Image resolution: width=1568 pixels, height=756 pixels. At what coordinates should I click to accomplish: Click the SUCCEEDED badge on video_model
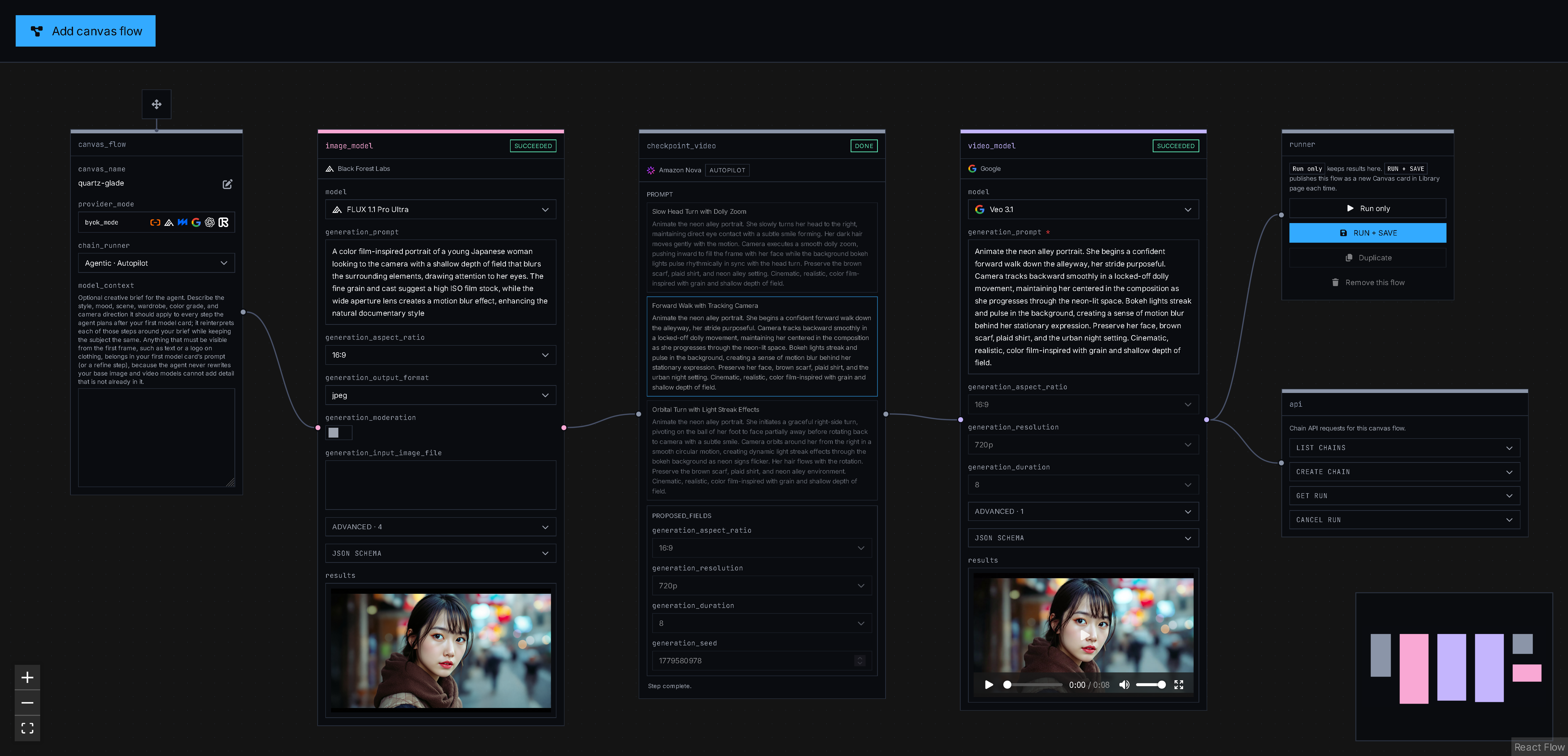(x=1176, y=146)
